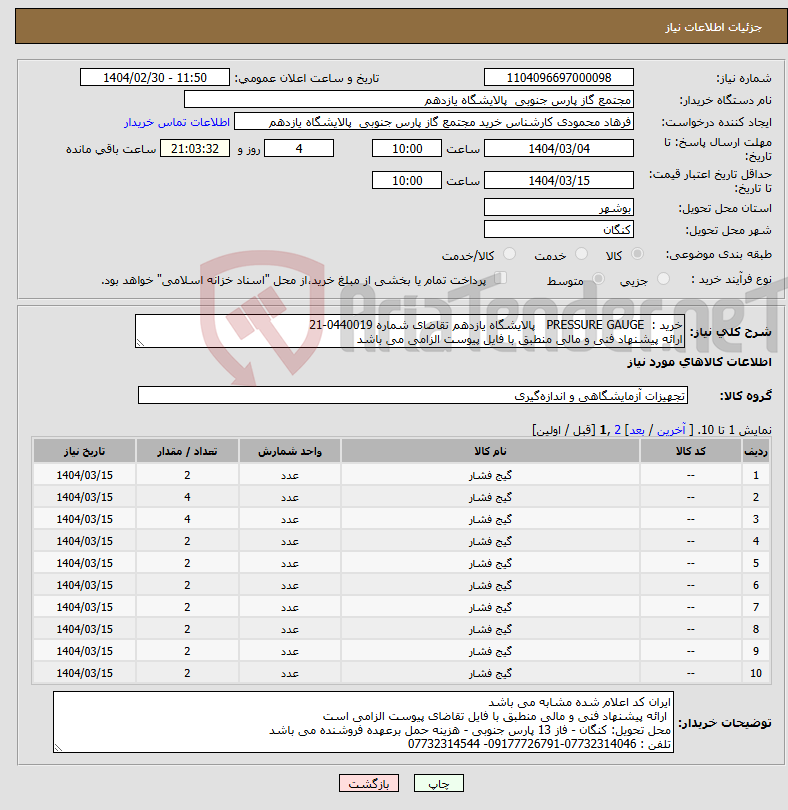Toggle the Islamic treasury payment checkbox

500,278
